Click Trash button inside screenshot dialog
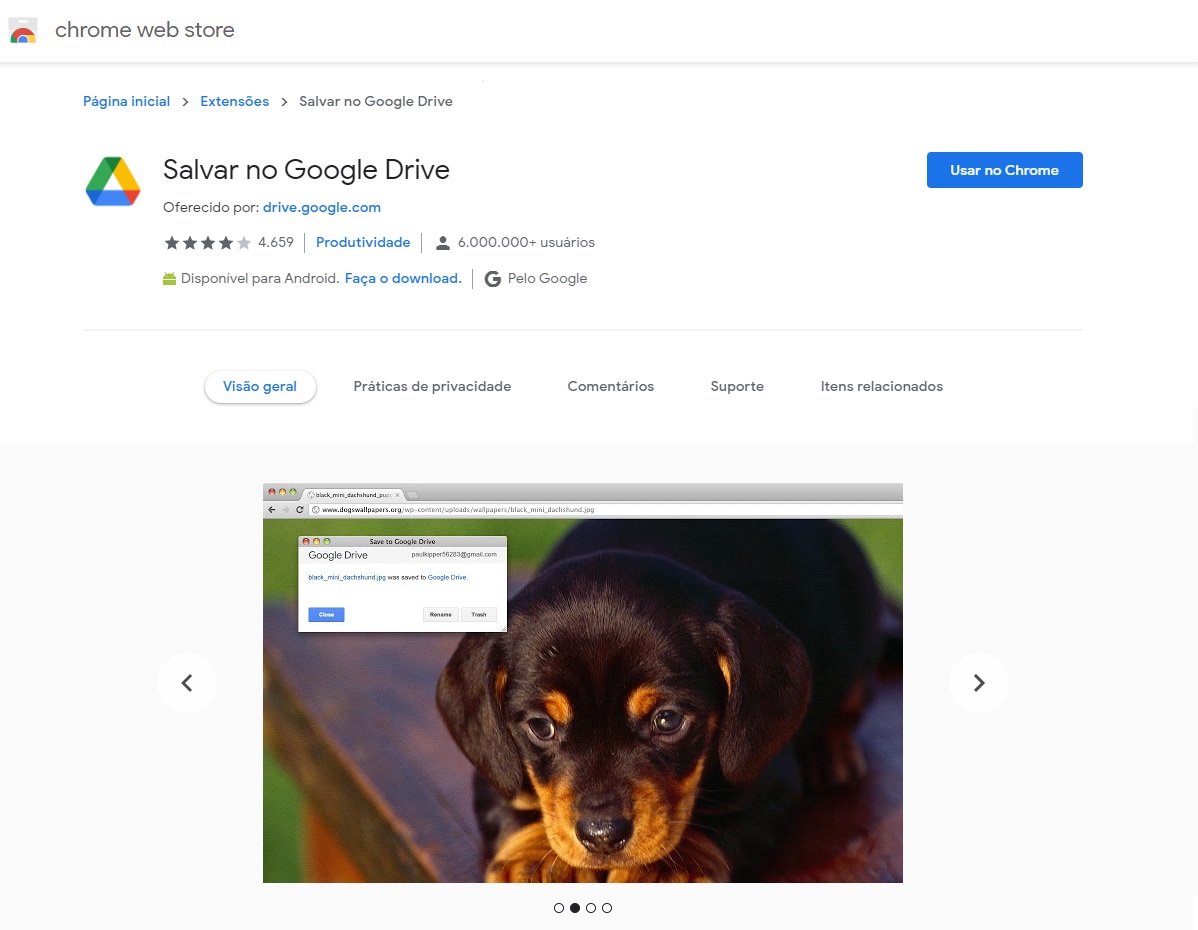 coord(479,614)
